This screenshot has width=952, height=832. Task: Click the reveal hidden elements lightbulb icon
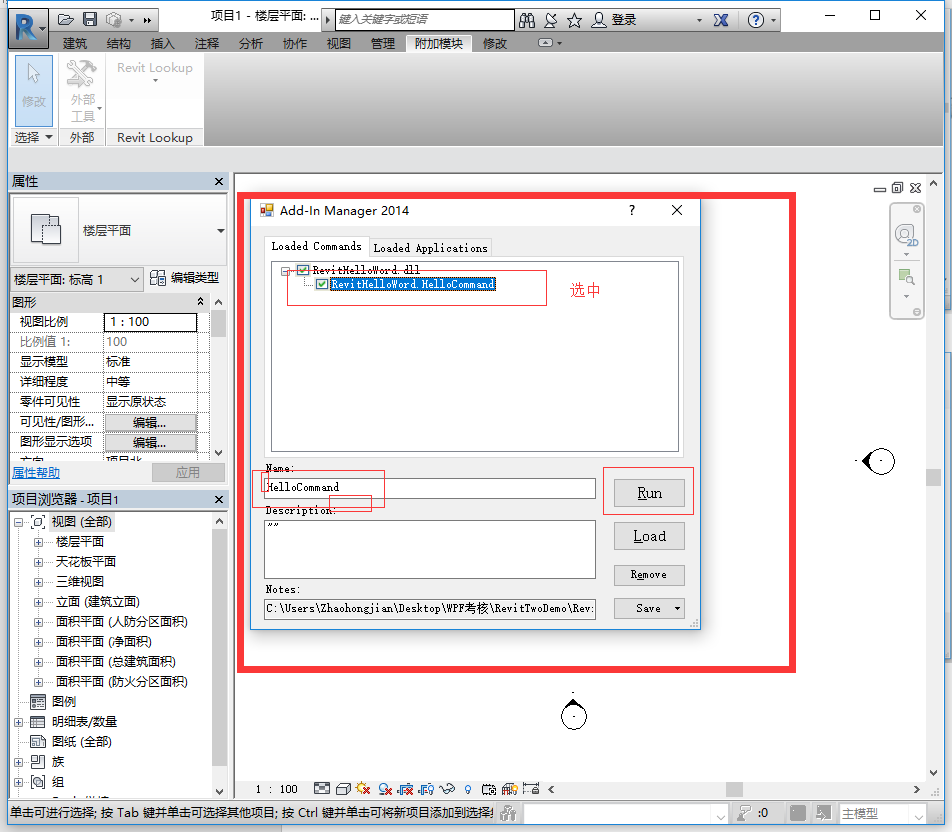point(468,789)
